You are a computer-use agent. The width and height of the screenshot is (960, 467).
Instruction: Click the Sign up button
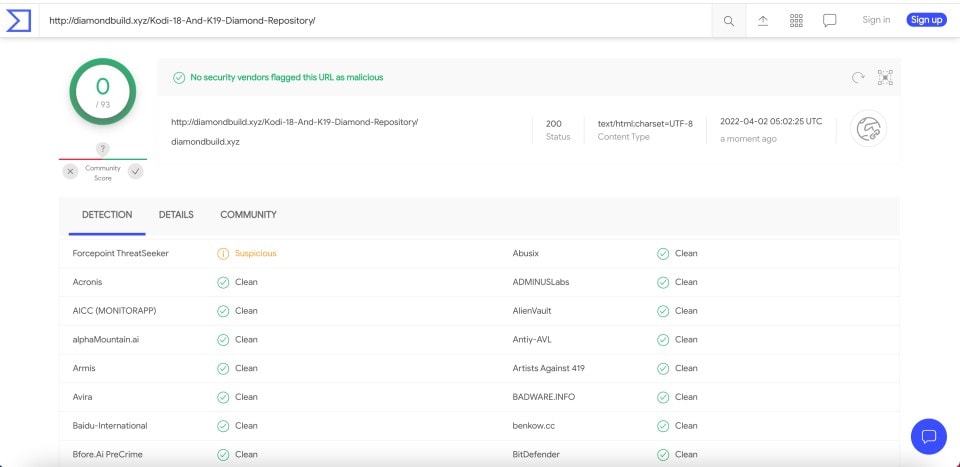(926, 20)
